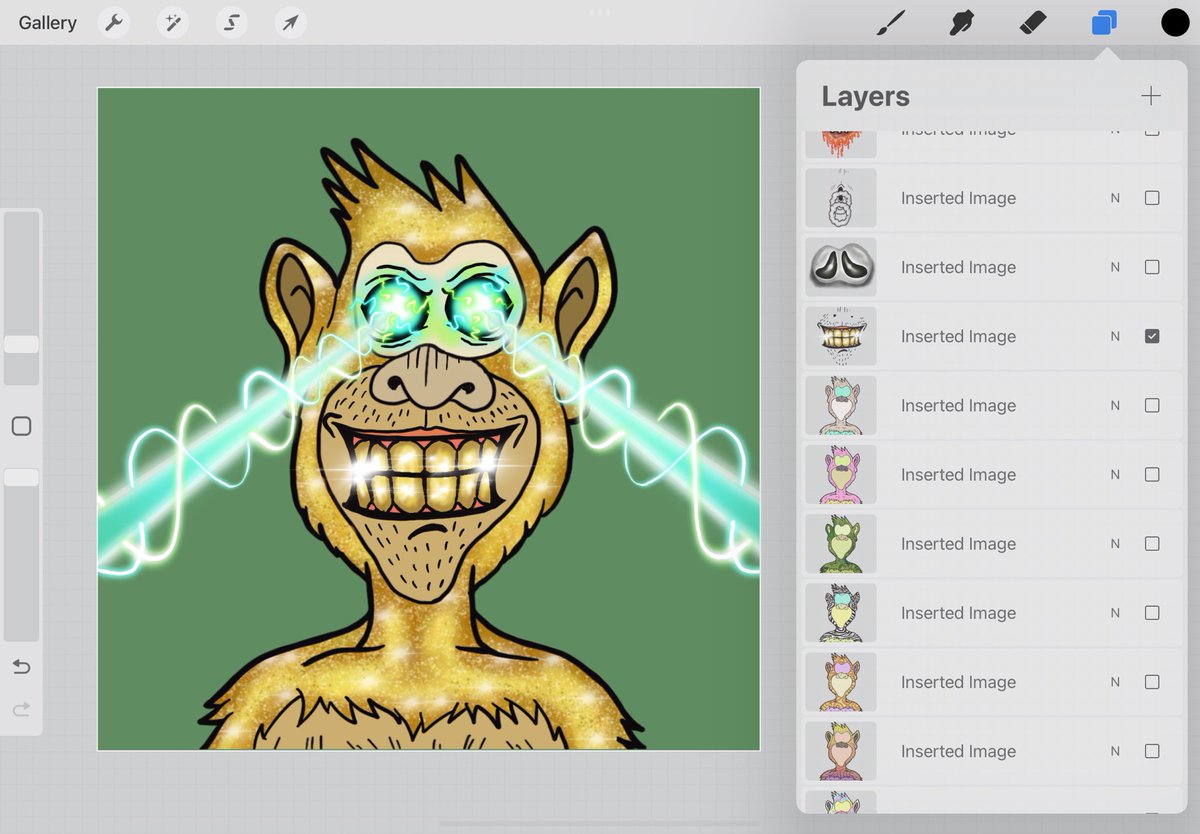This screenshot has width=1200, height=834.
Task: Select the green ape layer thumbnail
Action: [x=841, y=543]
